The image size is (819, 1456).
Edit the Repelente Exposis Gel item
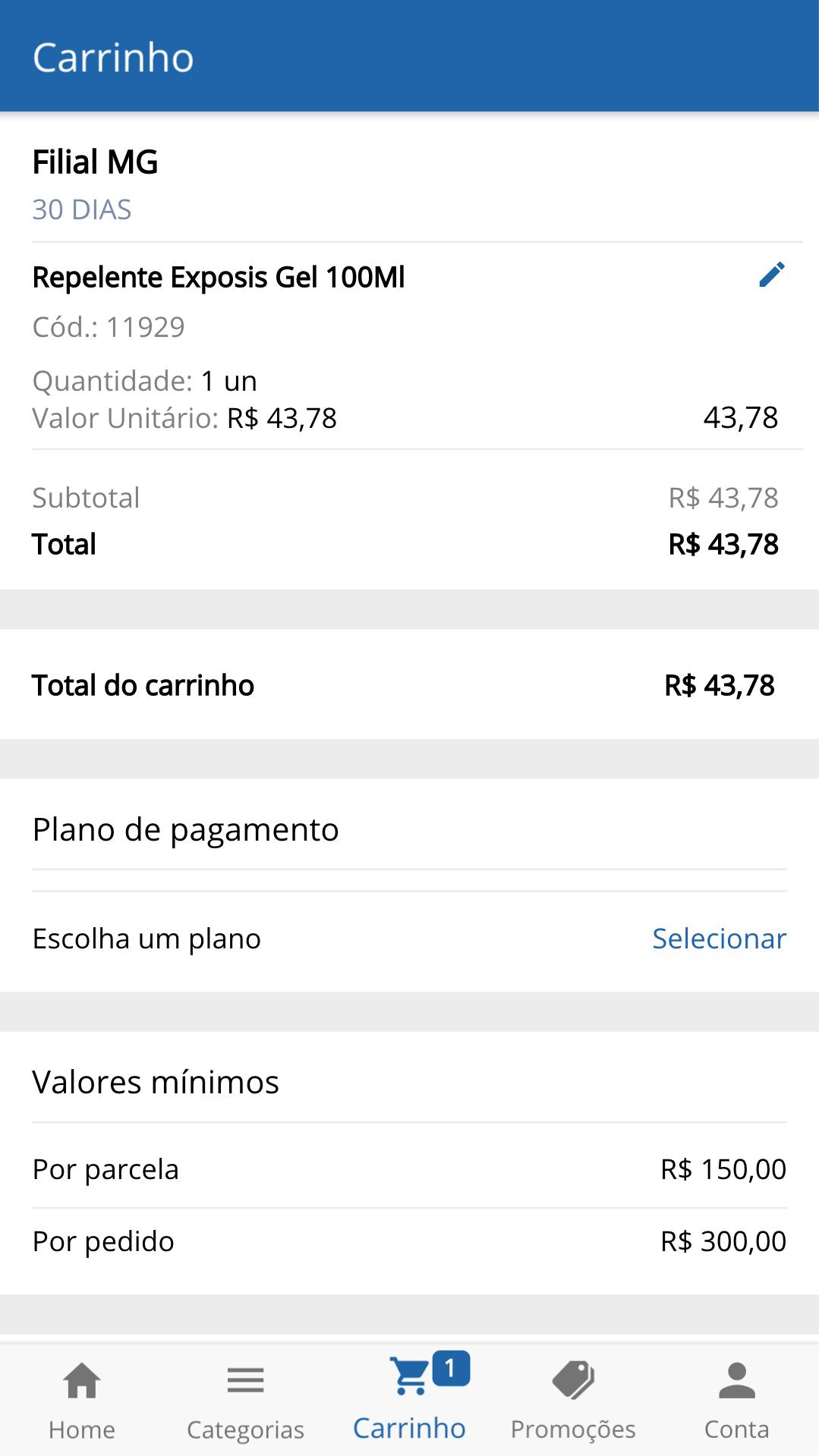[x=771, y=275]
